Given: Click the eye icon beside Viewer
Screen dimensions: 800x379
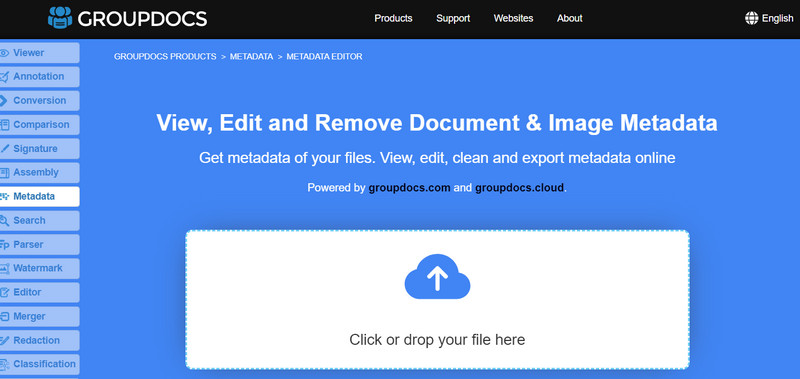Looking at the screenshot, I should point(4,53).
